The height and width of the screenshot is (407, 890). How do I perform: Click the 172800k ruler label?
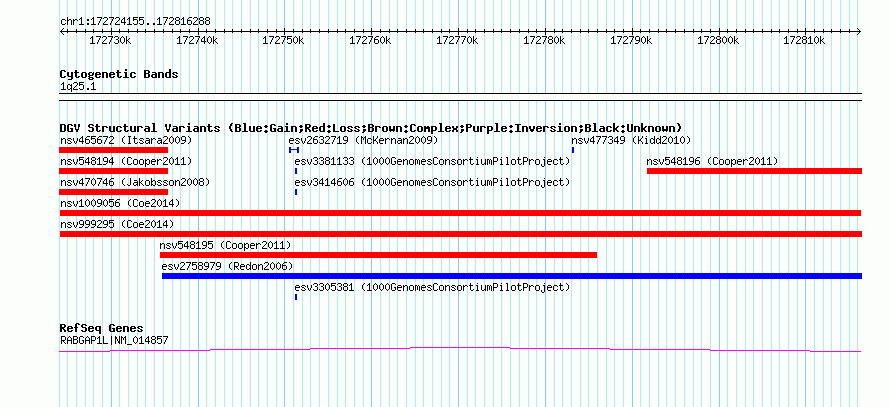tap(718, 41)
